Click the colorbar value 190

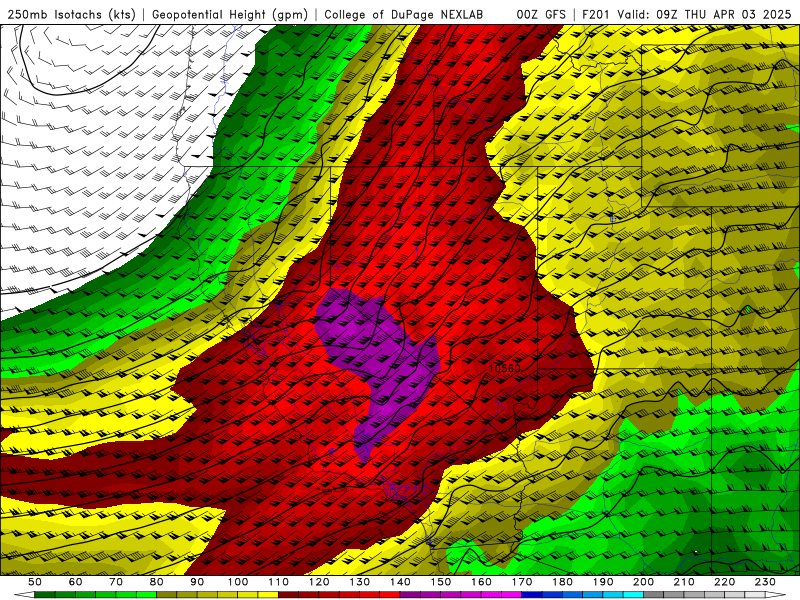pyautogui.click(x=603, y=582)
